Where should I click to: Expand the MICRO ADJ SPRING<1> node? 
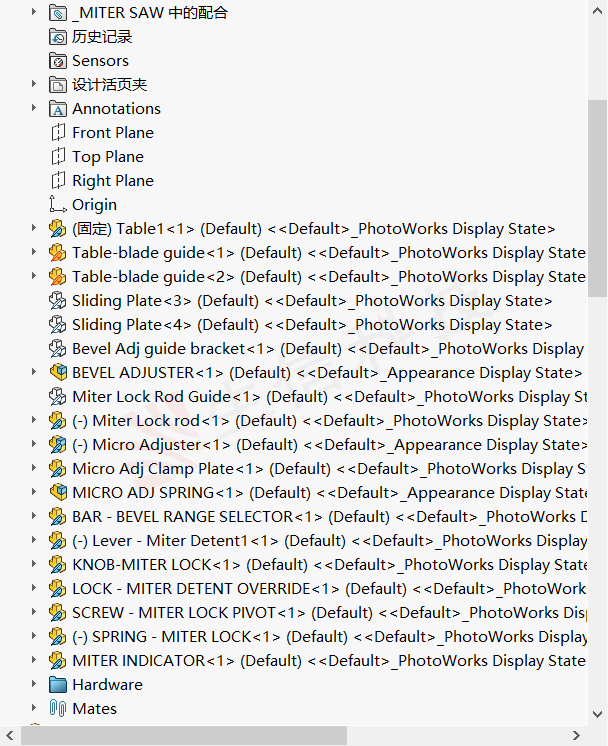[33, 491]
